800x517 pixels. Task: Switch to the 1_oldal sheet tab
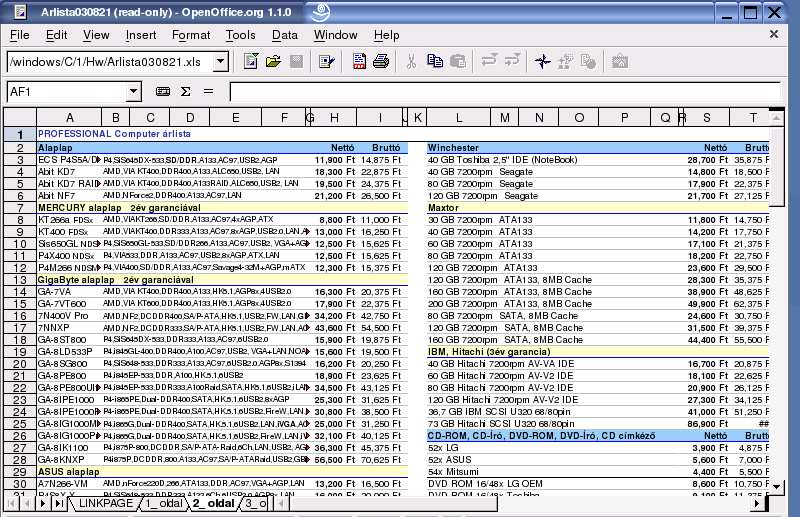pyautogui.click(x=164, y=503)
